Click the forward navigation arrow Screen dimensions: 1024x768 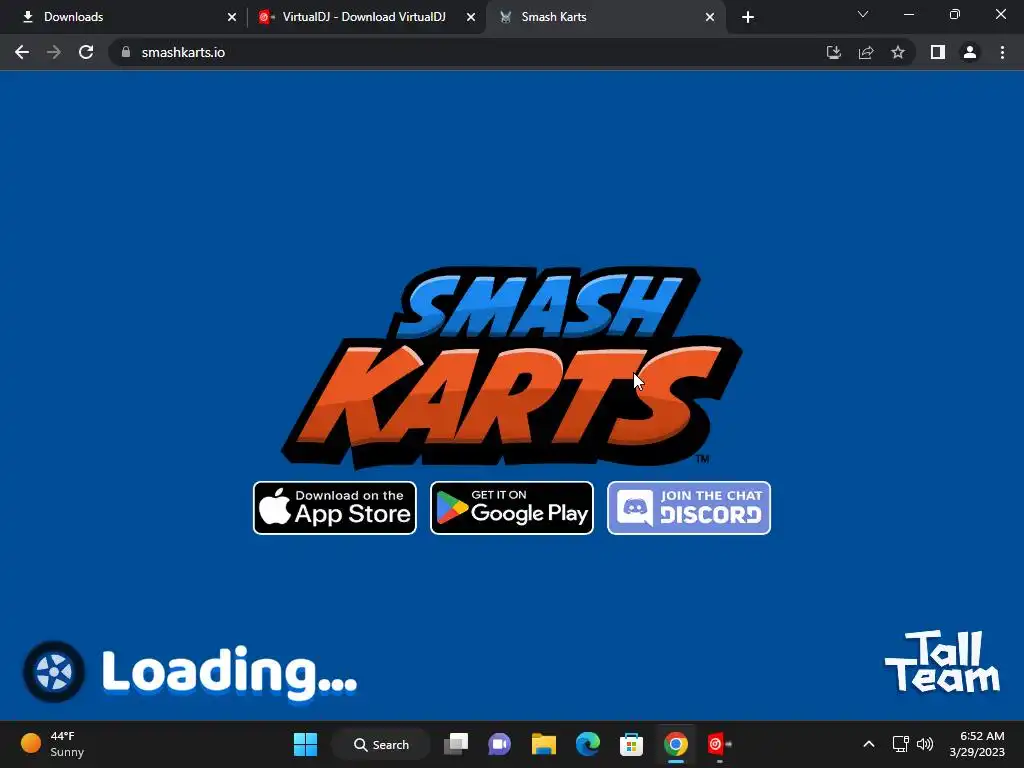54,52
